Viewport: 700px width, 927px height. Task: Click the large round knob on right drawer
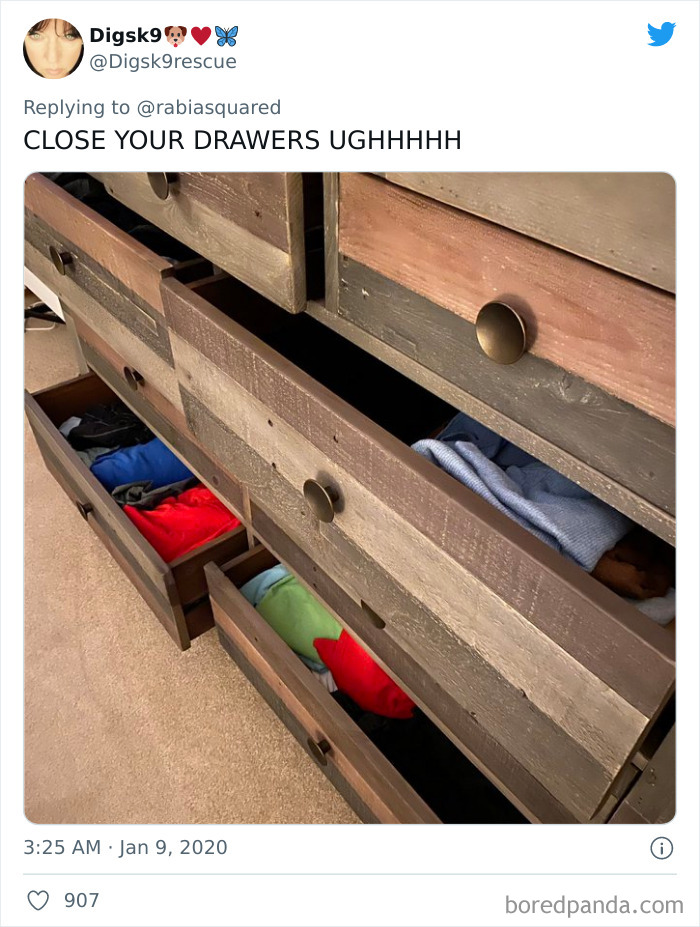[x=501, y=333]
